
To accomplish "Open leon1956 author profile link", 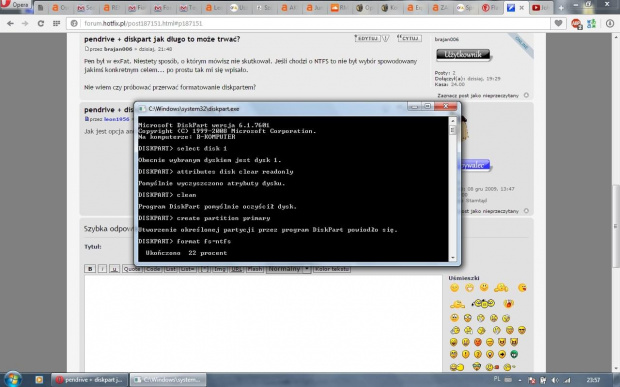I will 117,119.
